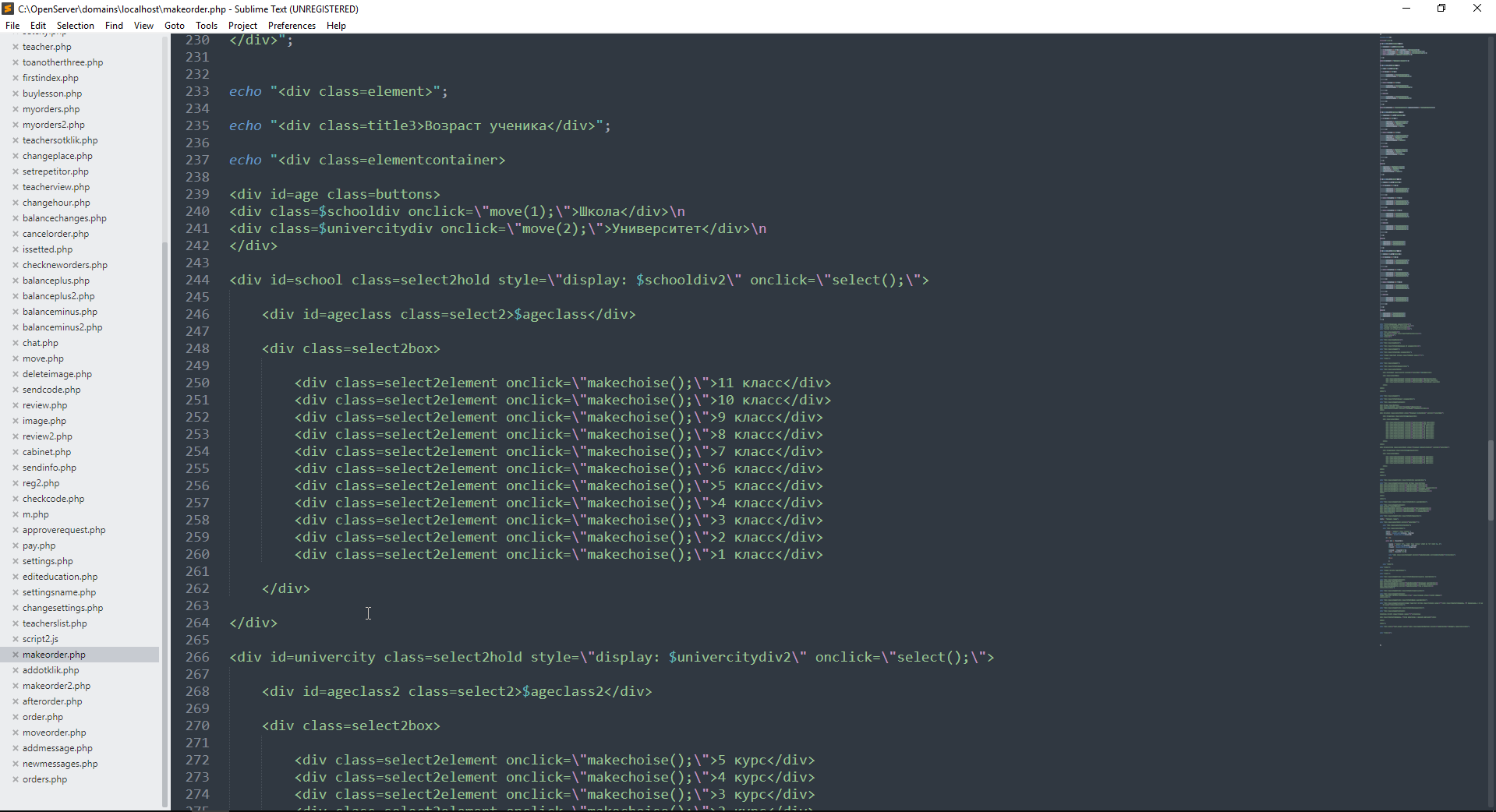Open sendinfo.php from the sidebar

click(49, 468)
